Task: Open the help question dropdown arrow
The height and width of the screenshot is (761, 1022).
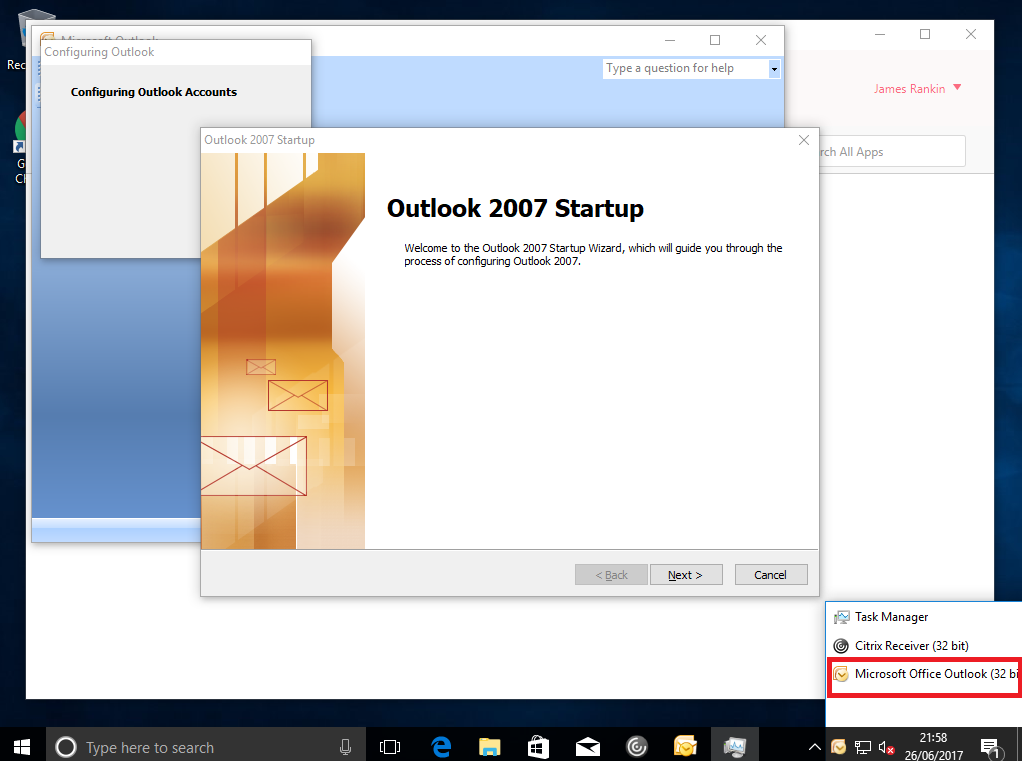Action: click(x=774, y=68)
